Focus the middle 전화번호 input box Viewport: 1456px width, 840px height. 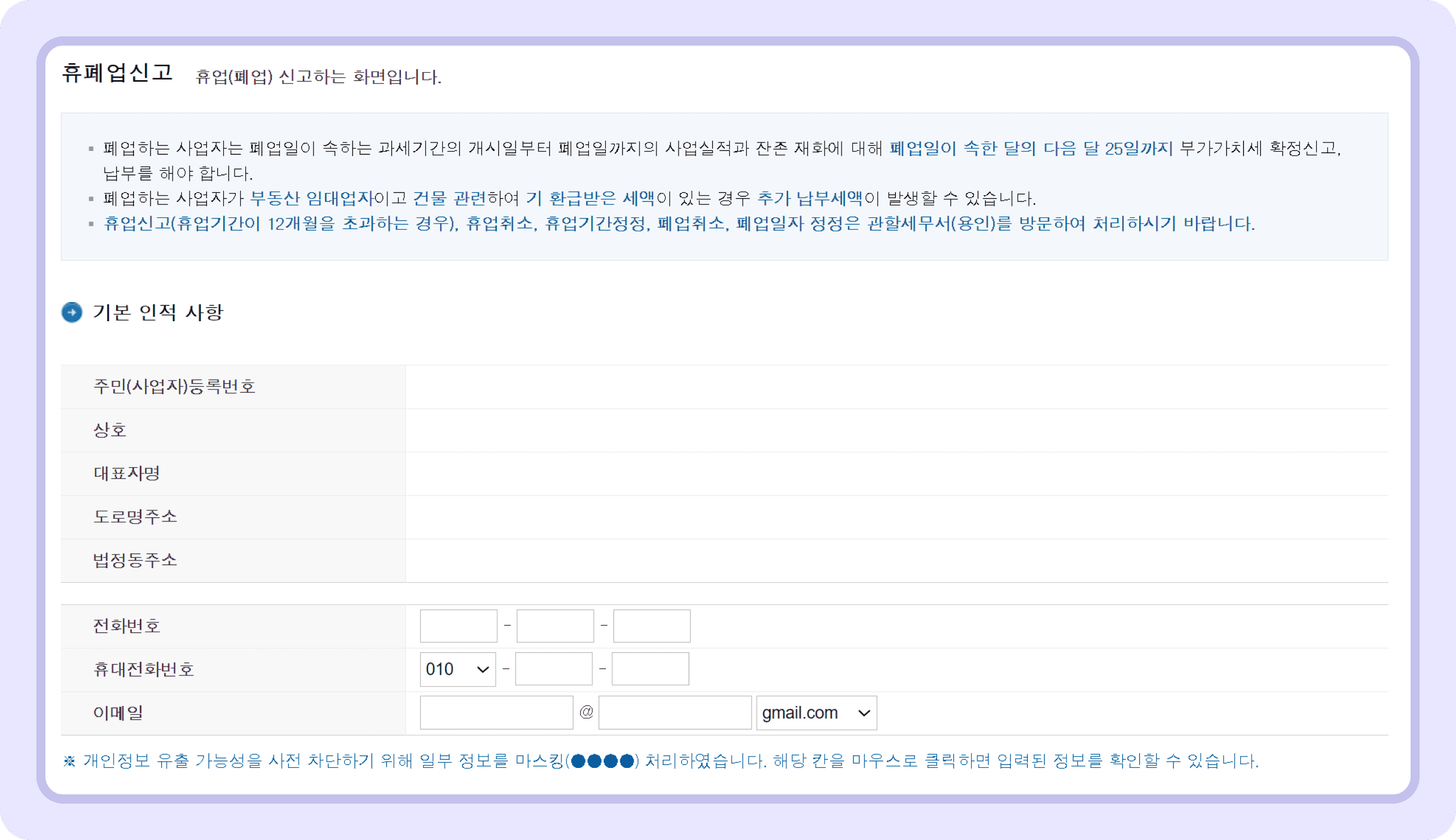pos(555,626)
